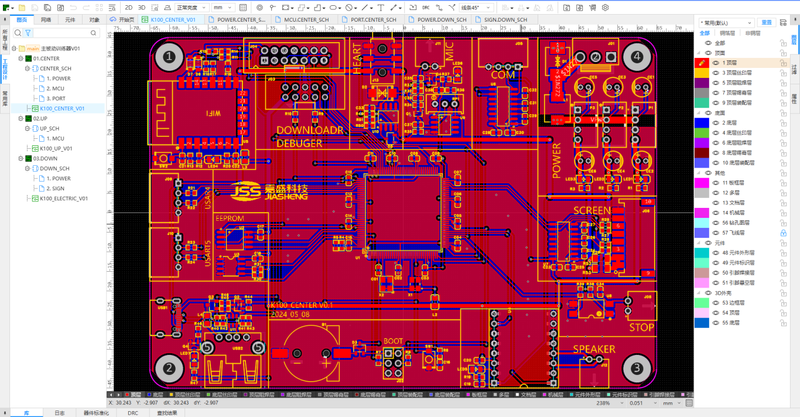800x417 pixels.
Task: Select K100_ELECTRIC_V01 in project tree
Action: coord(64,199)
